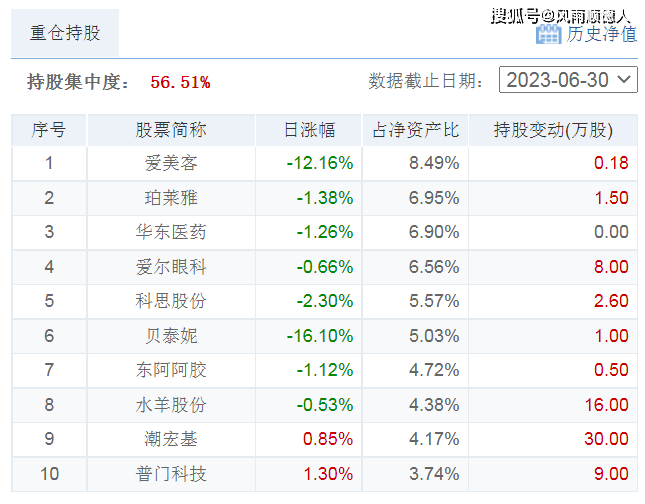Image resolution: width=645 pixels, height=504 pixels.
Task: Open the 历史净值 link
Action: coord(601,34)
